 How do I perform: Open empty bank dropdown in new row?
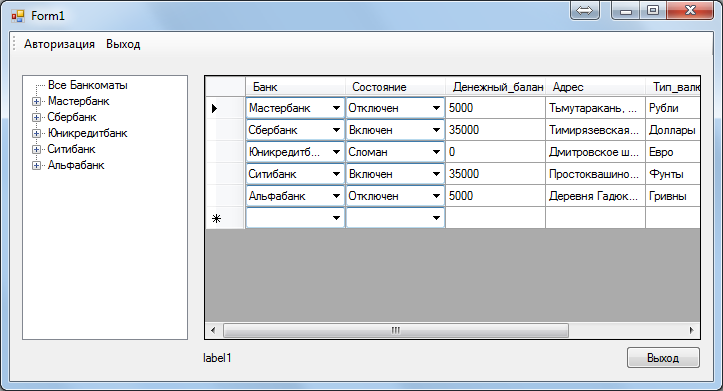(336, 218)
